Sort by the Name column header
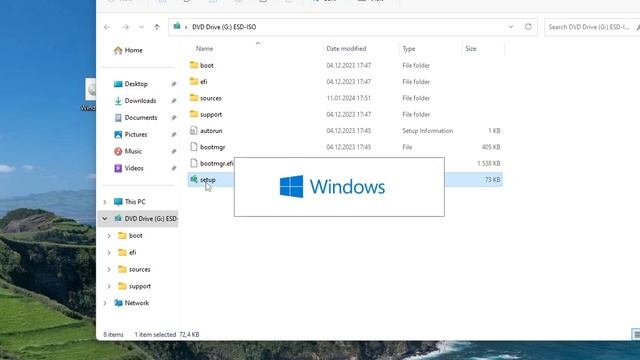 (204, 49)
